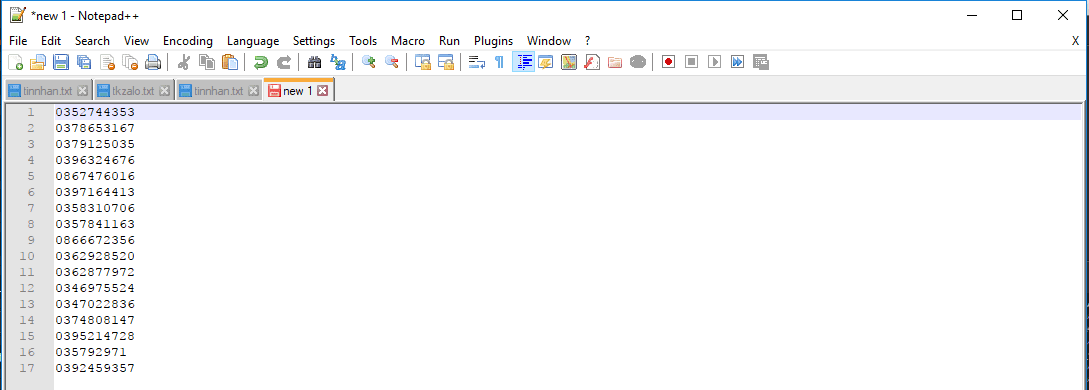Screen dimensions: 1089x390
Task: Play the recorded macro button
Action: click(x=714, y=62)
